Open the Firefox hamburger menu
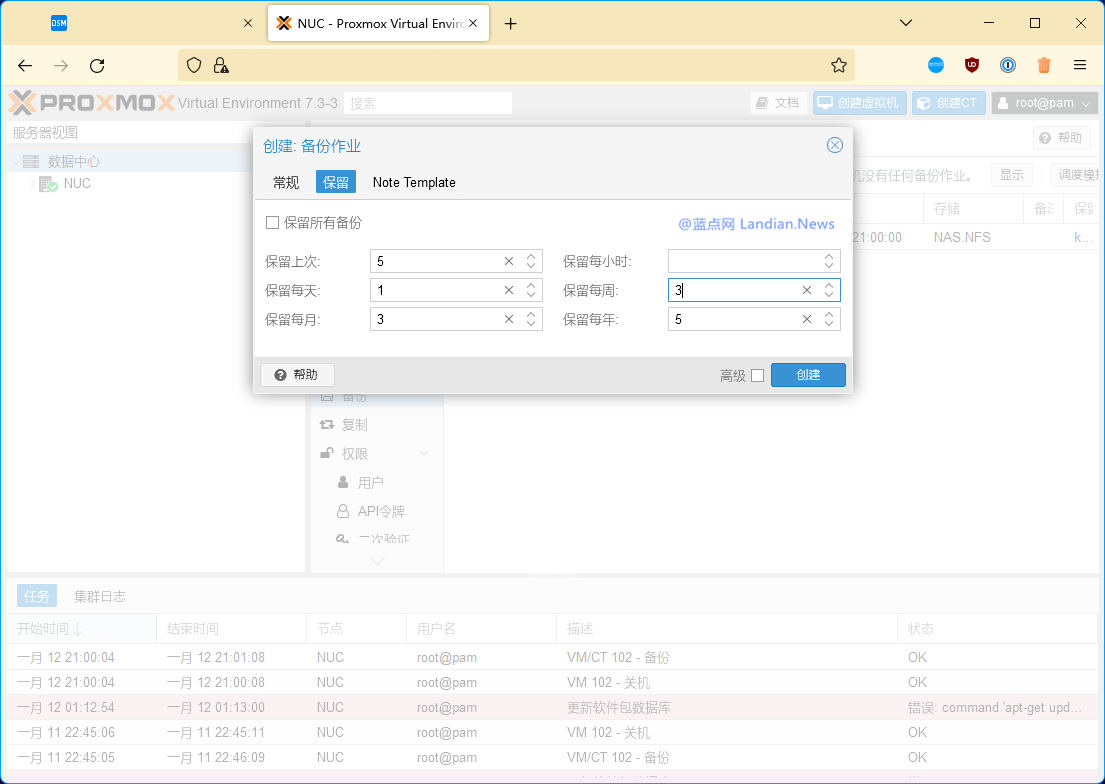The image size is (1105, 784). click(x=1080, y=66)
